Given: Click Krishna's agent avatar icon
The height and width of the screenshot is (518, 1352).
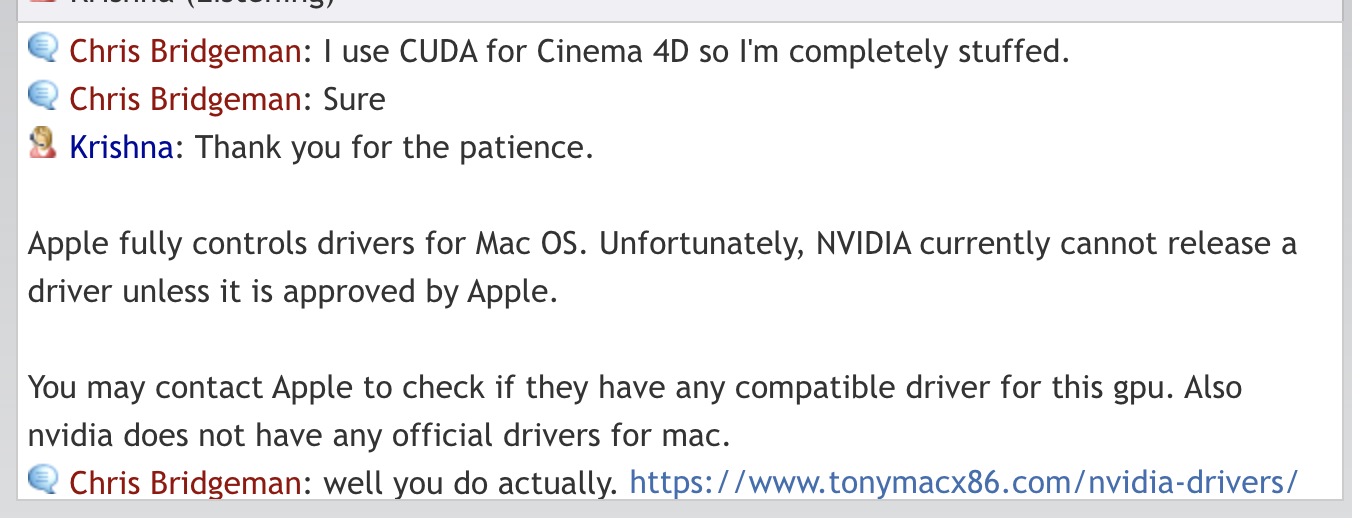Looking at the screenshot, I should tap(43, 146).
